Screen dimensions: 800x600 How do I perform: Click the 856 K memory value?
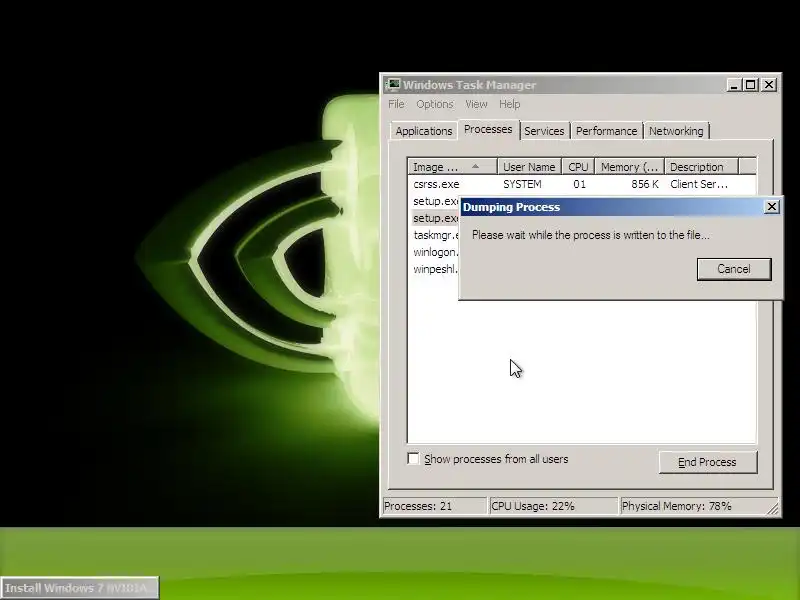click(x=644, y=184)
